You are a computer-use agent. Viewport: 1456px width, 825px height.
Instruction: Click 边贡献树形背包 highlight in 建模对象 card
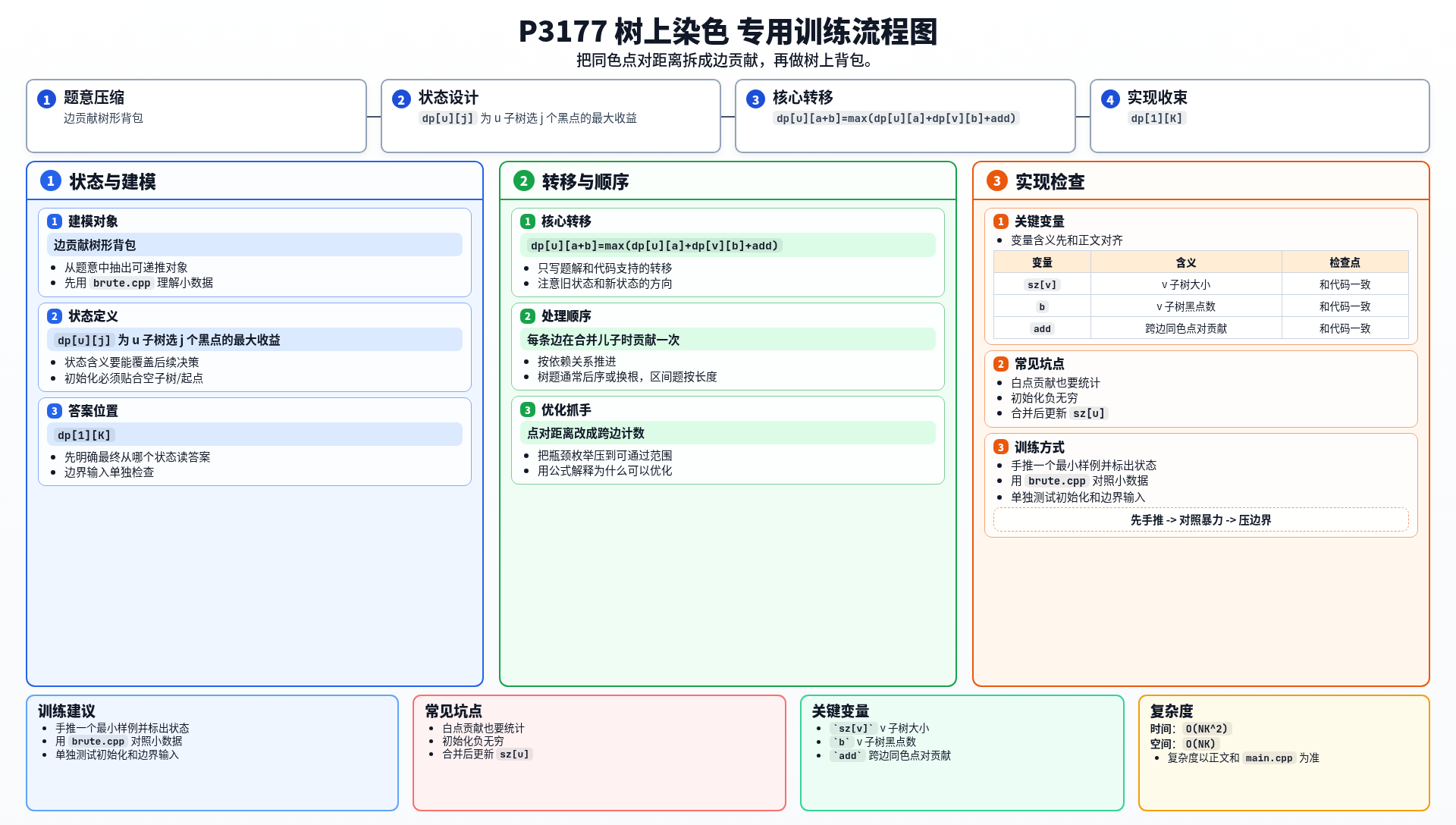255,245
